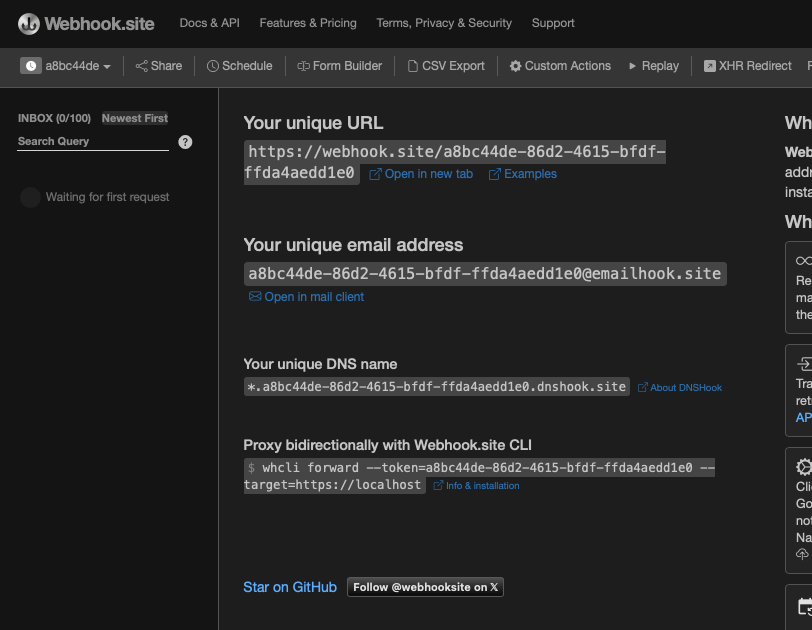The height and width of the screenshot is (630, 812).
Task: Click the Examples link
Action: click(x=523, y=174)
